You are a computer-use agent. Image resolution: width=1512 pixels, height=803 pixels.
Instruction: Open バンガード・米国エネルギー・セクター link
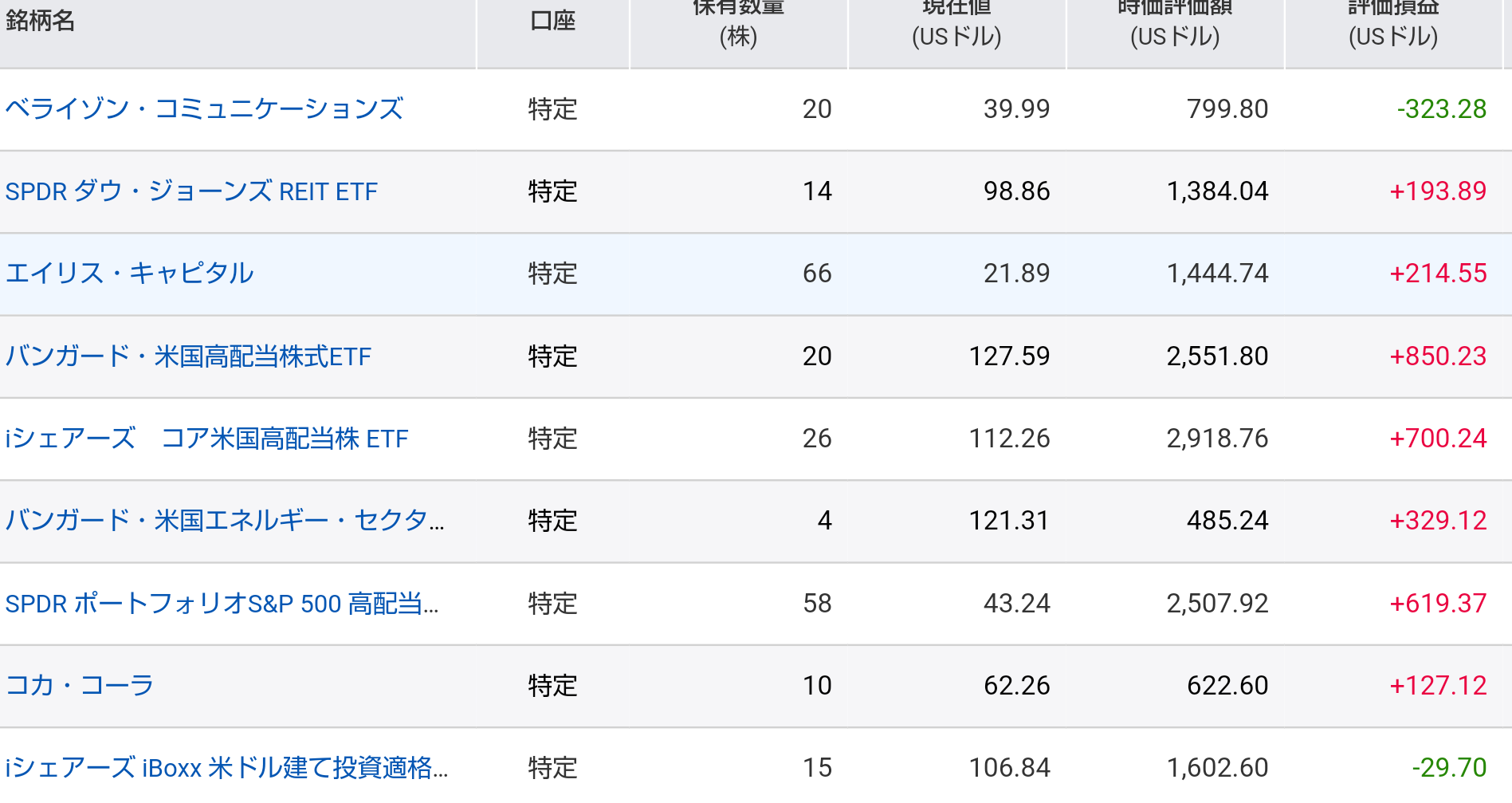click(225, 521)
